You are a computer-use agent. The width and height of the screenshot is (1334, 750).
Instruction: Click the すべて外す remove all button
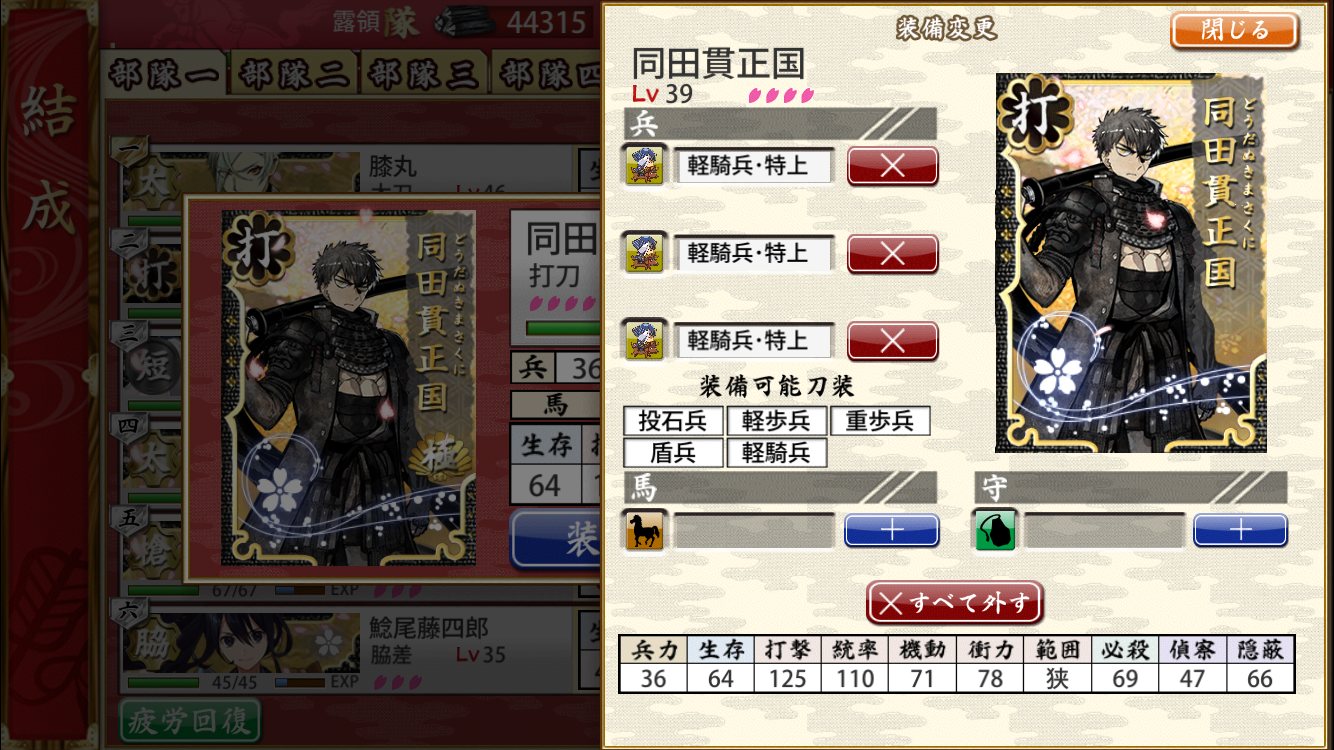955,602
